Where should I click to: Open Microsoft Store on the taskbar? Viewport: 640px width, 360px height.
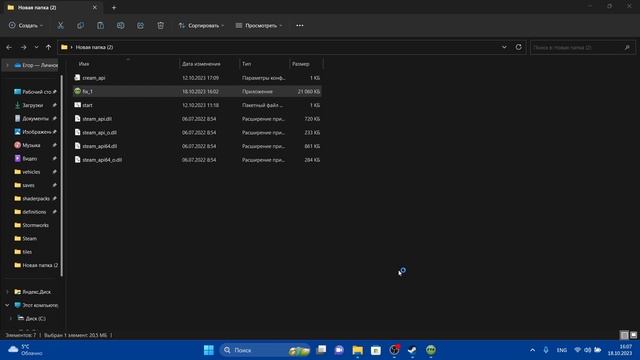pyautogui.click(x=376, y=350)
